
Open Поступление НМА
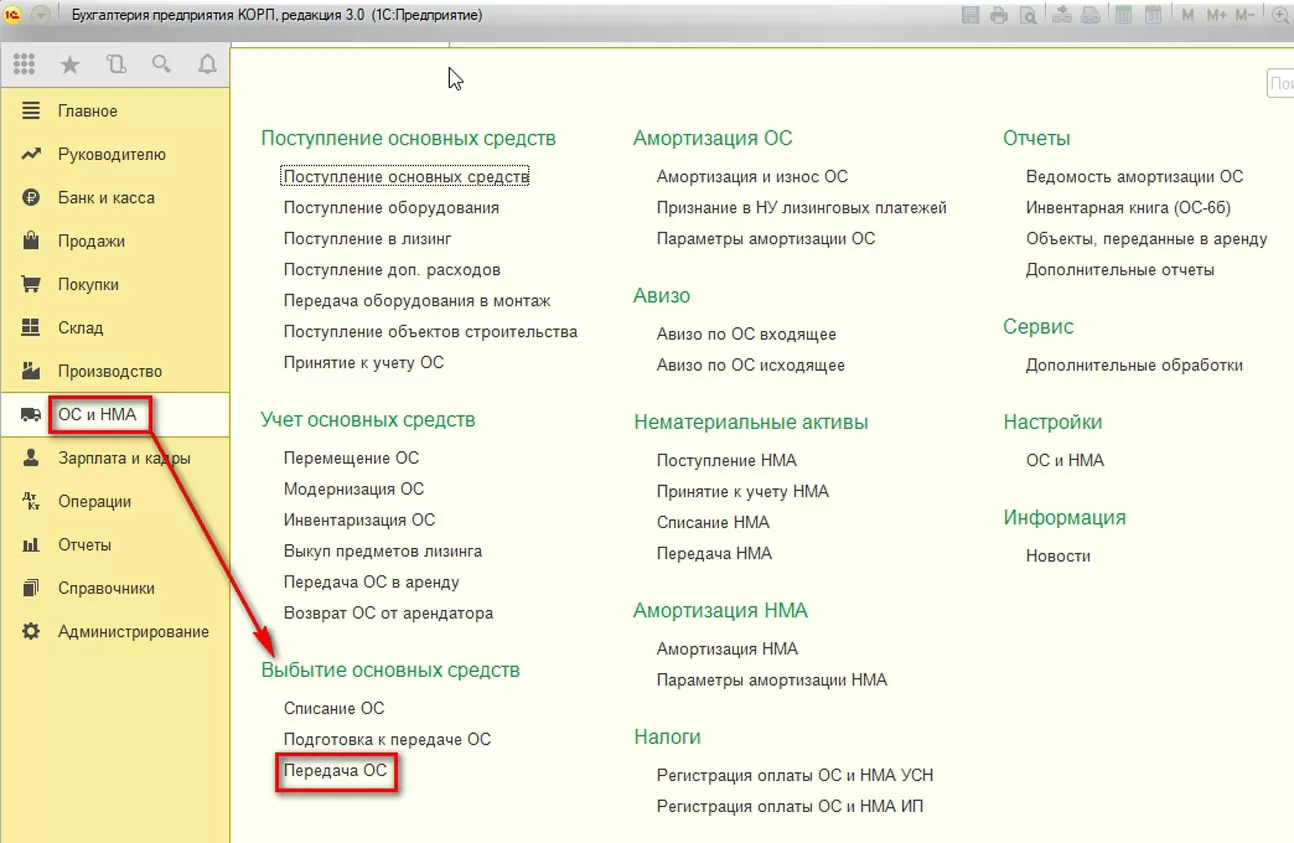726,461
